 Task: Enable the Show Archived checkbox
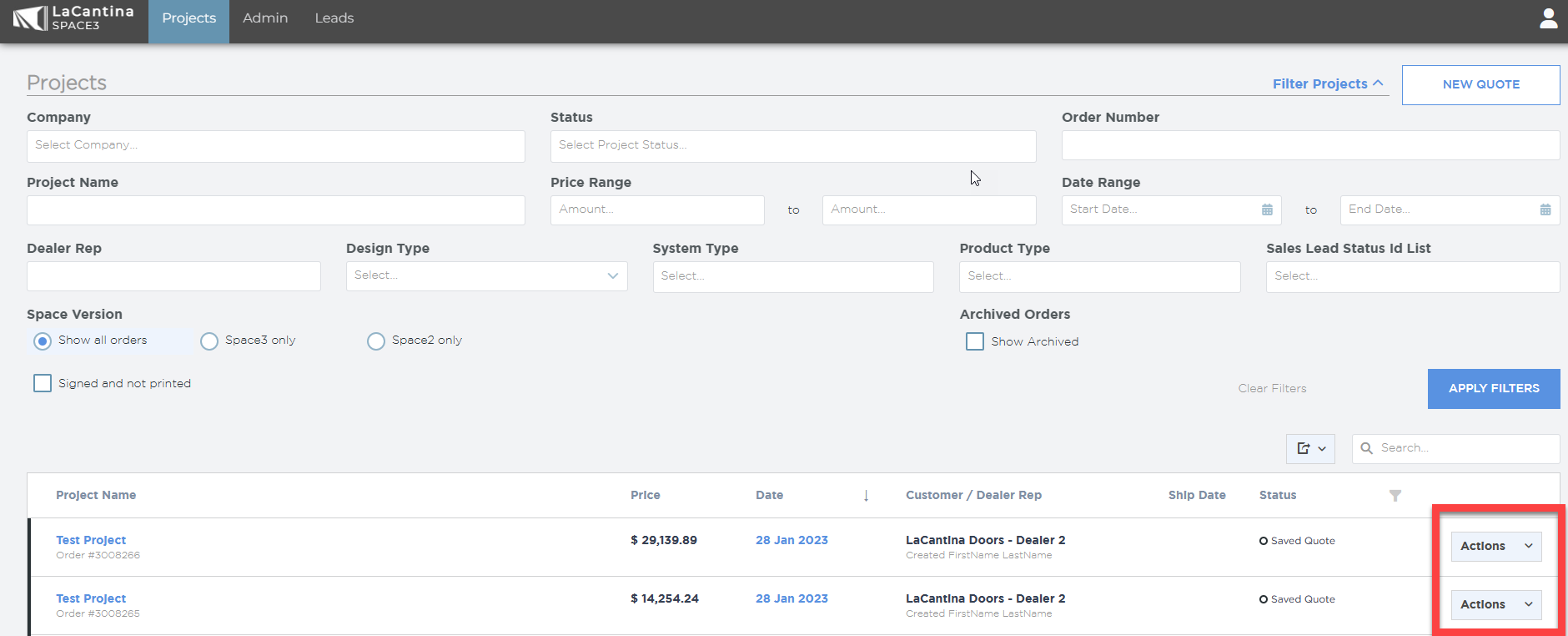click(975, 341)
